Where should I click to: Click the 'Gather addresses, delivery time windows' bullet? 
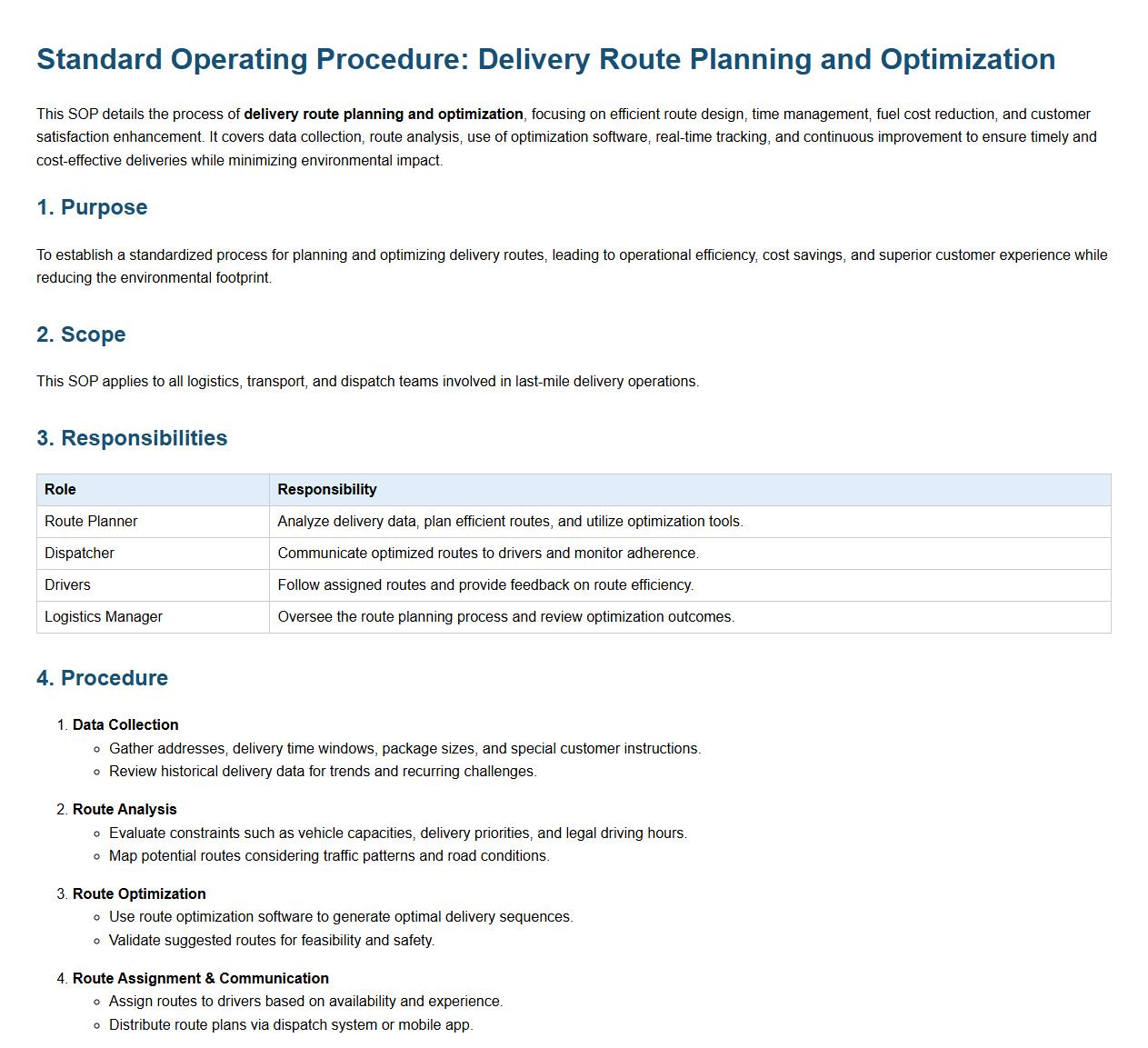404,749
